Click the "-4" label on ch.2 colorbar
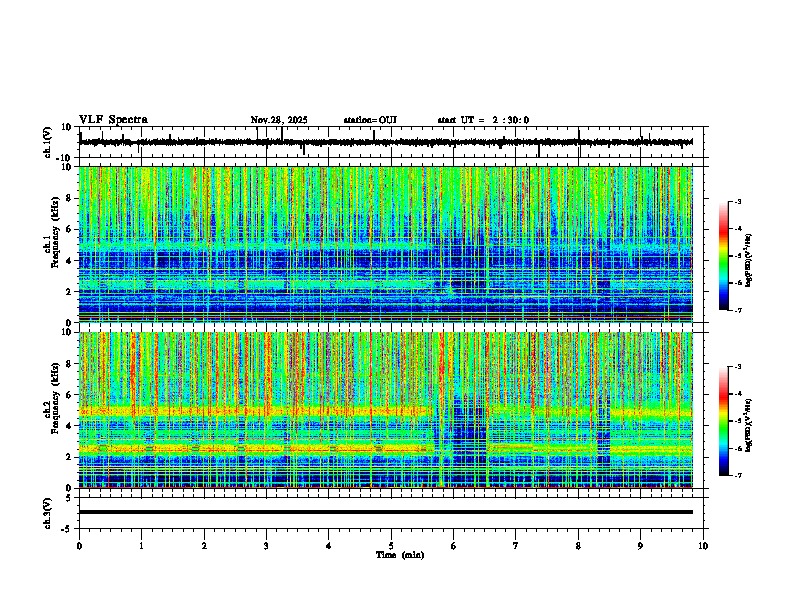The image size is (792, 612). [x=738, y=394]
